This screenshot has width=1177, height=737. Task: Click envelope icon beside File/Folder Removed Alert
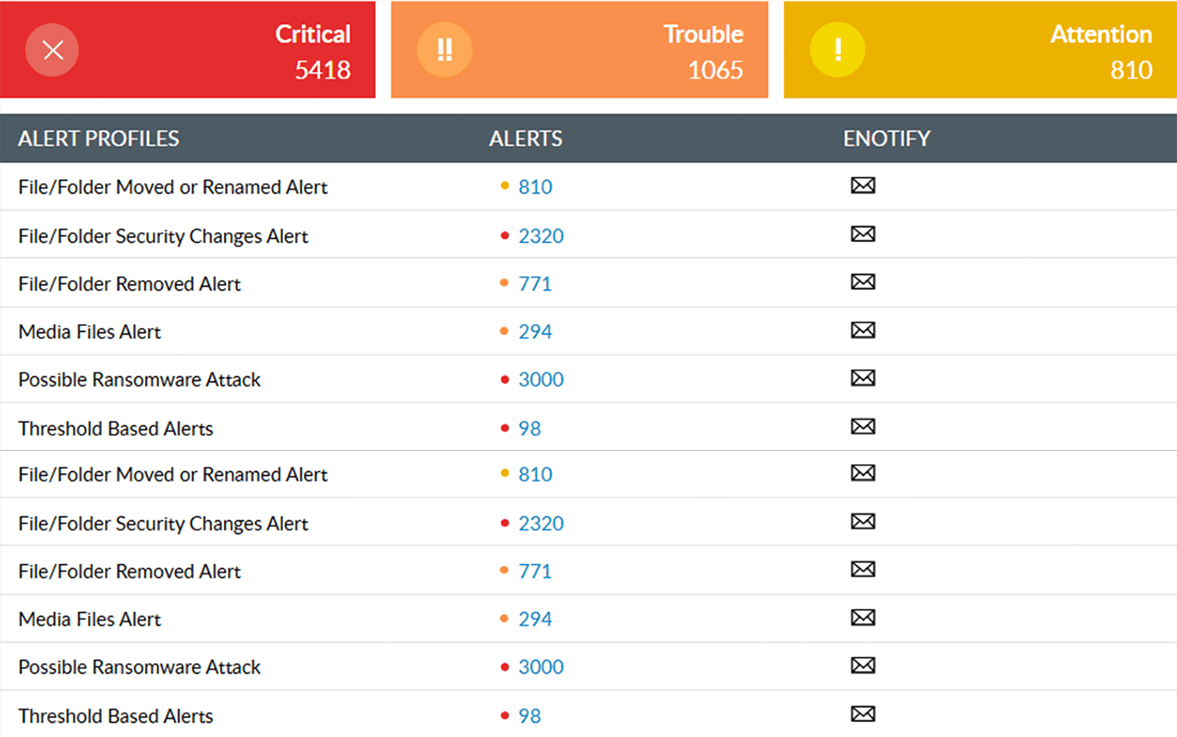click(x=862, y=282)
